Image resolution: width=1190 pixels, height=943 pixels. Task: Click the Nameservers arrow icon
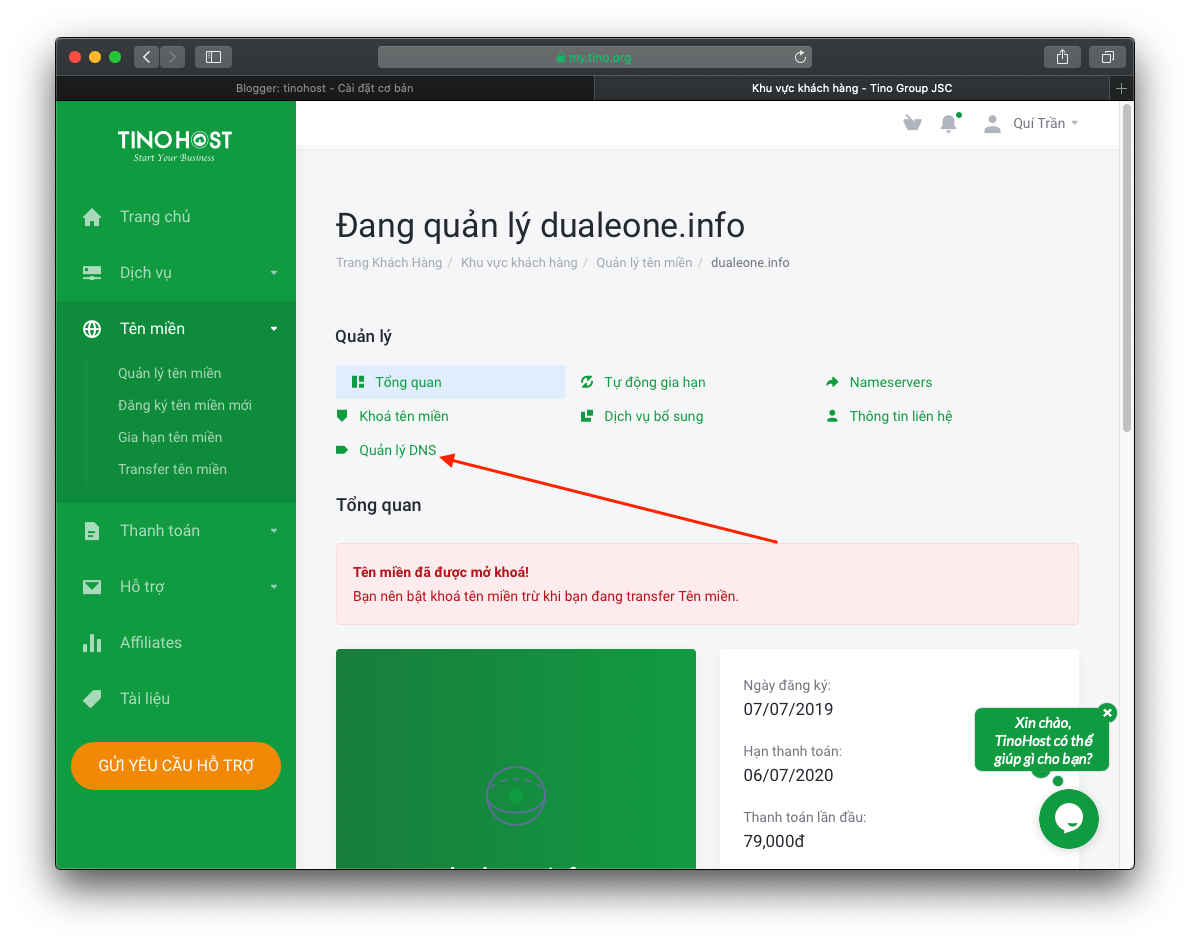tap(833, 382)
